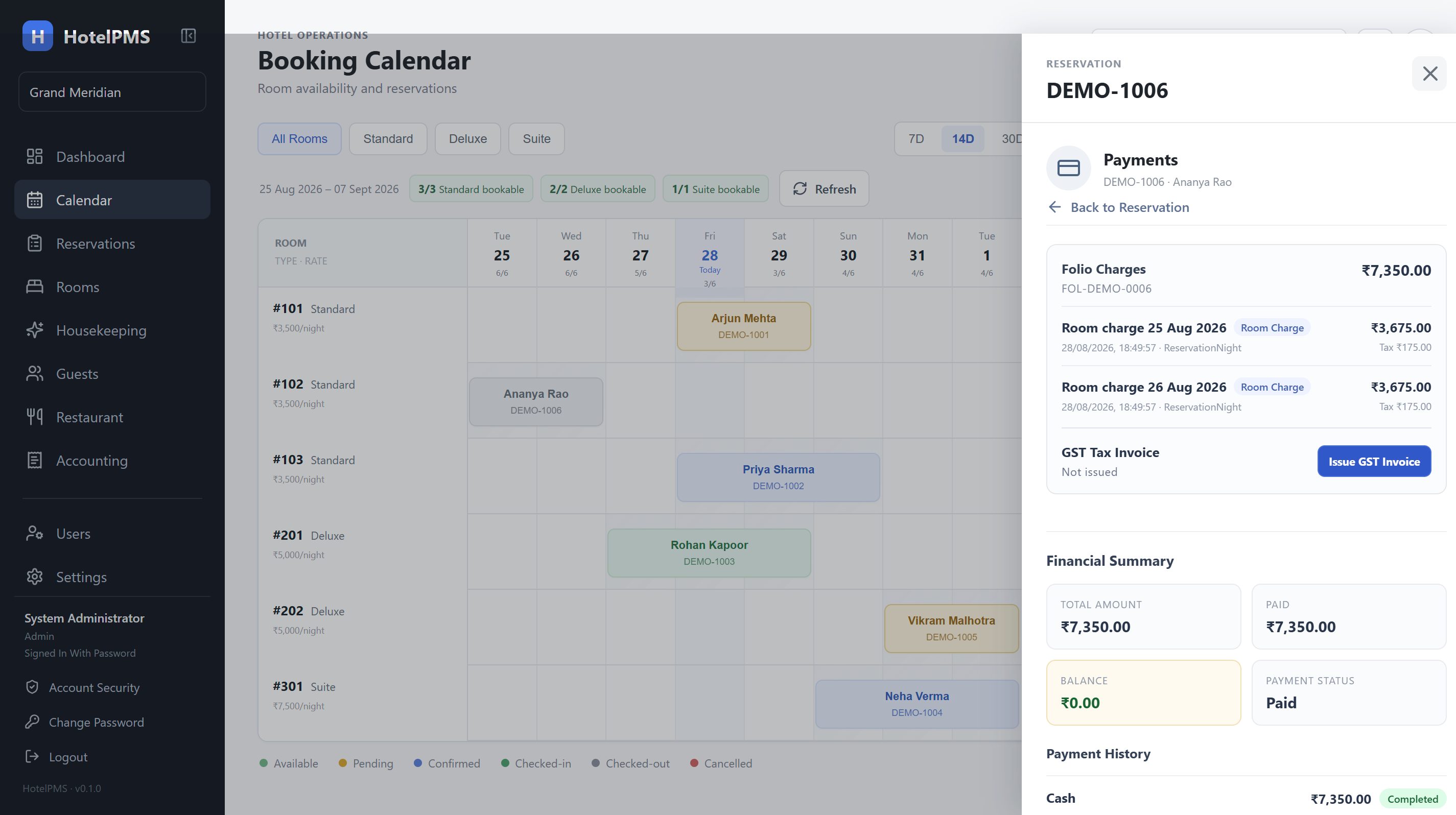This screenshot has width=1456, height=815.
Task: Open Rooms via the bed icon
Action: (34, 287)
